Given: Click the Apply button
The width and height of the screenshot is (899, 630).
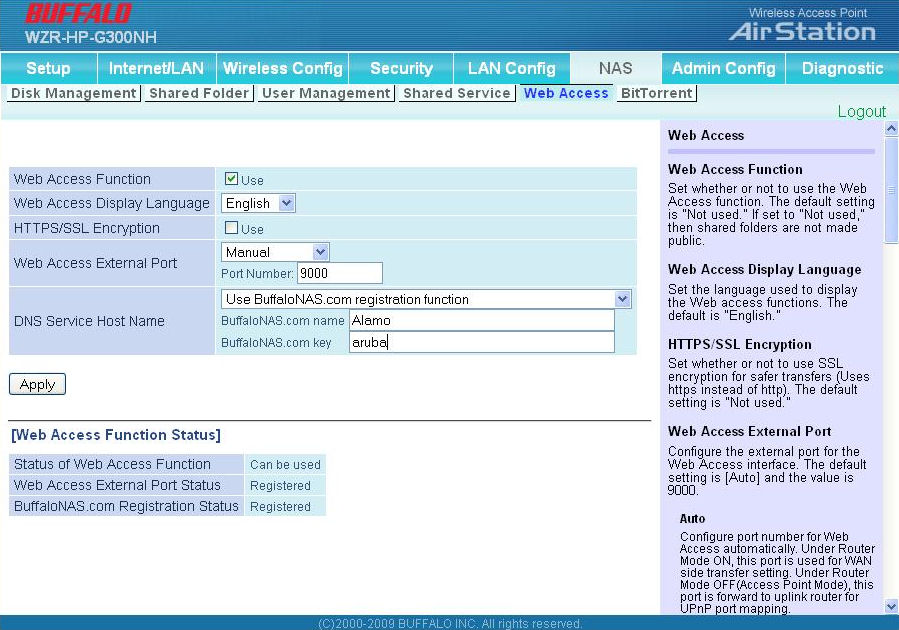Looking at the screenshot, I should click(37, 384).
